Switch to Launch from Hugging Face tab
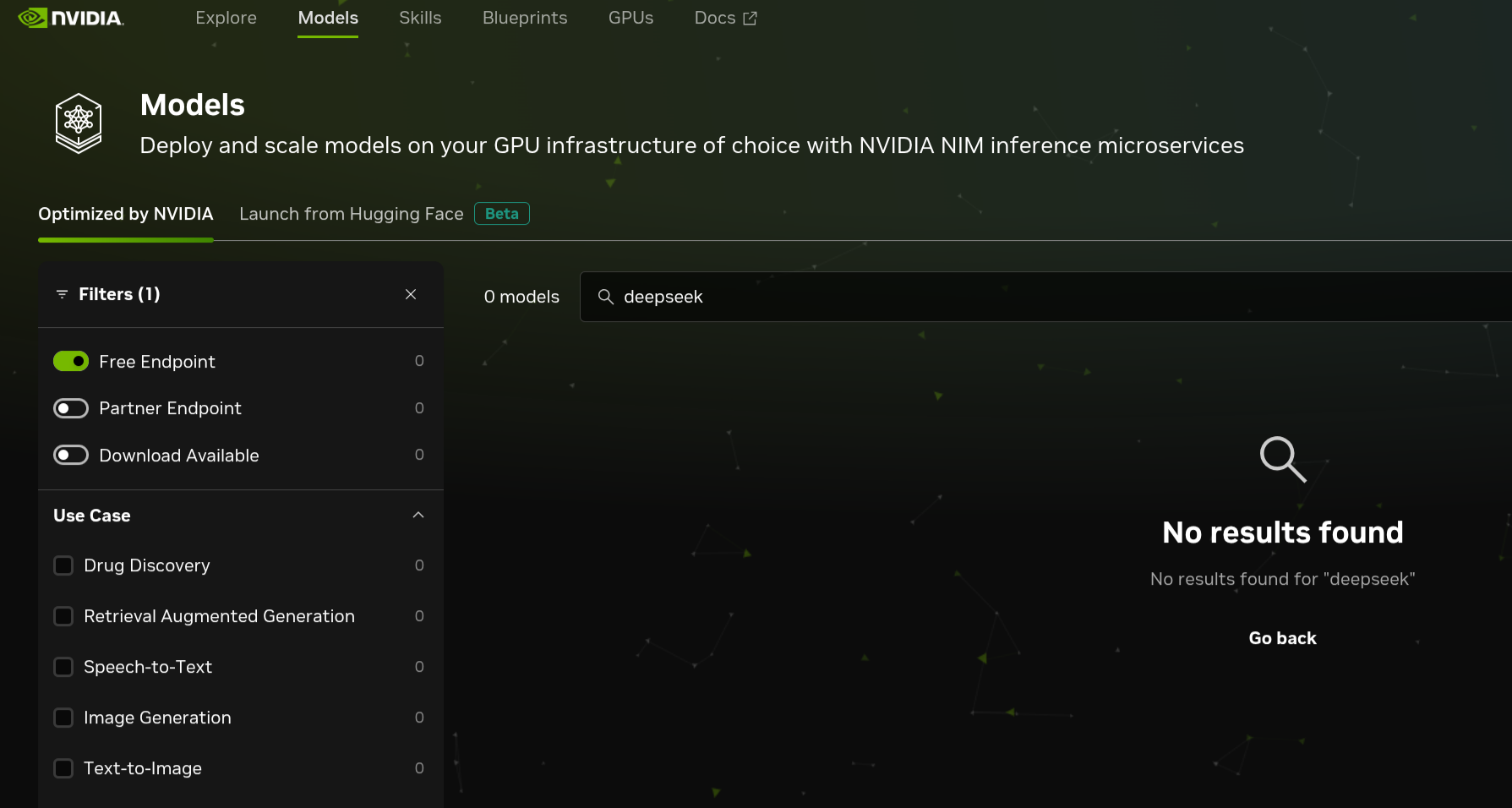 click(352, 214)
